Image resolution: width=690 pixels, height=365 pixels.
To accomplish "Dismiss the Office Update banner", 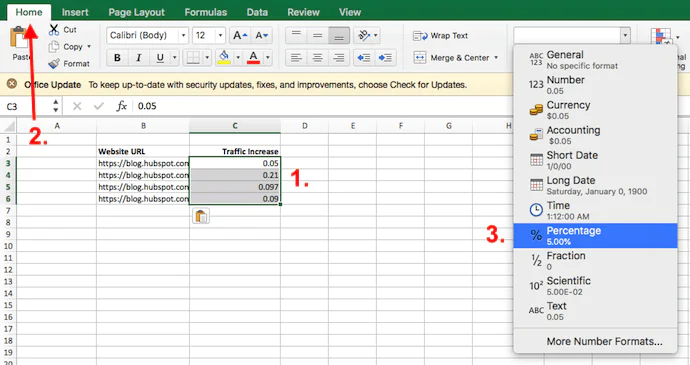I will coord(12,84).
